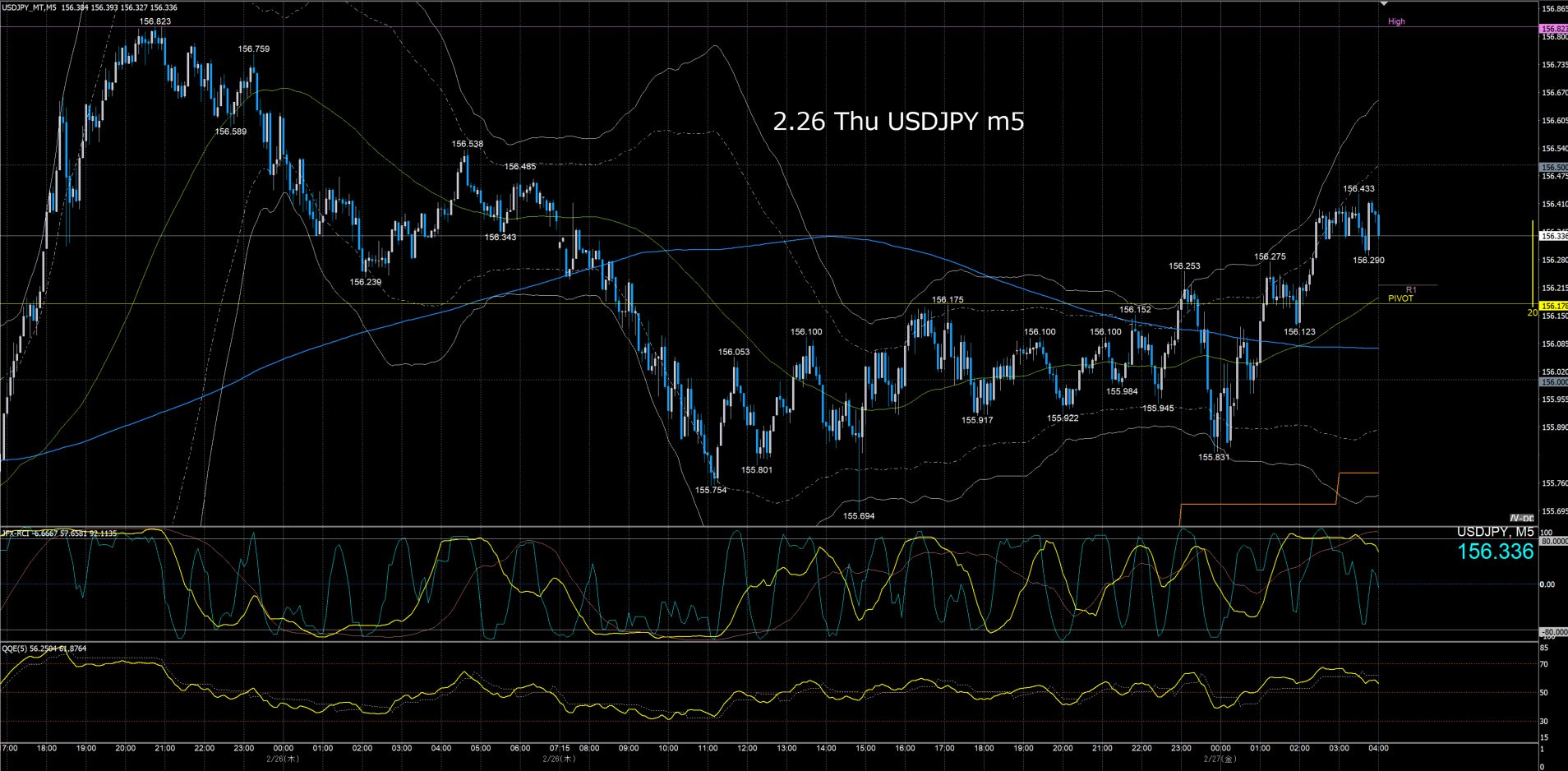Click the 155.694 low price label
Viewport: 1568px width, 771px height.
[x=859, y=516]
